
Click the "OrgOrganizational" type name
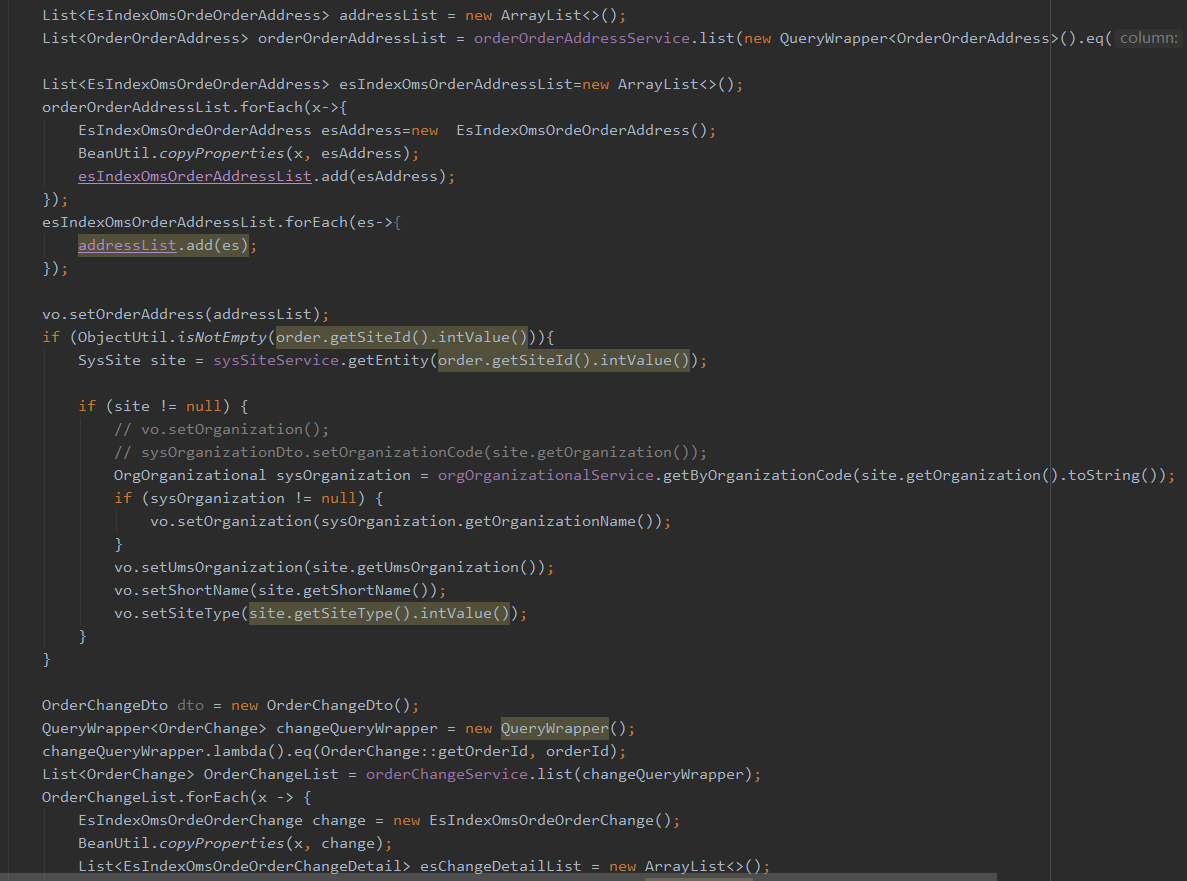pyautogui.click(x=190, y=475)
